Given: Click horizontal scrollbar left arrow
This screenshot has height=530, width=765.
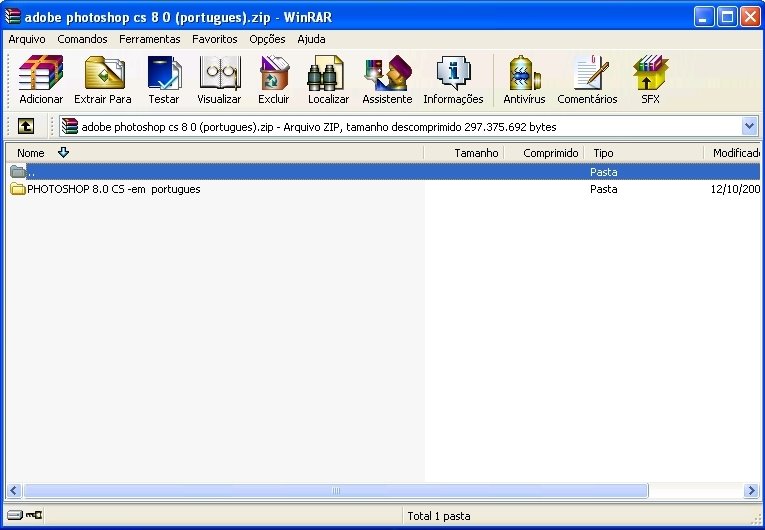Looking at the screenshot, I should pos(13,490).
